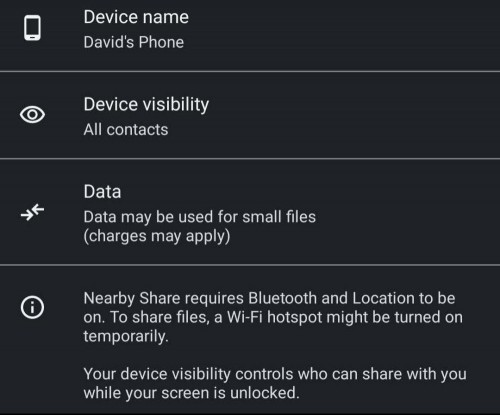Select the "David's Phone" name text
500x415 pixels.
coord(134,42)
